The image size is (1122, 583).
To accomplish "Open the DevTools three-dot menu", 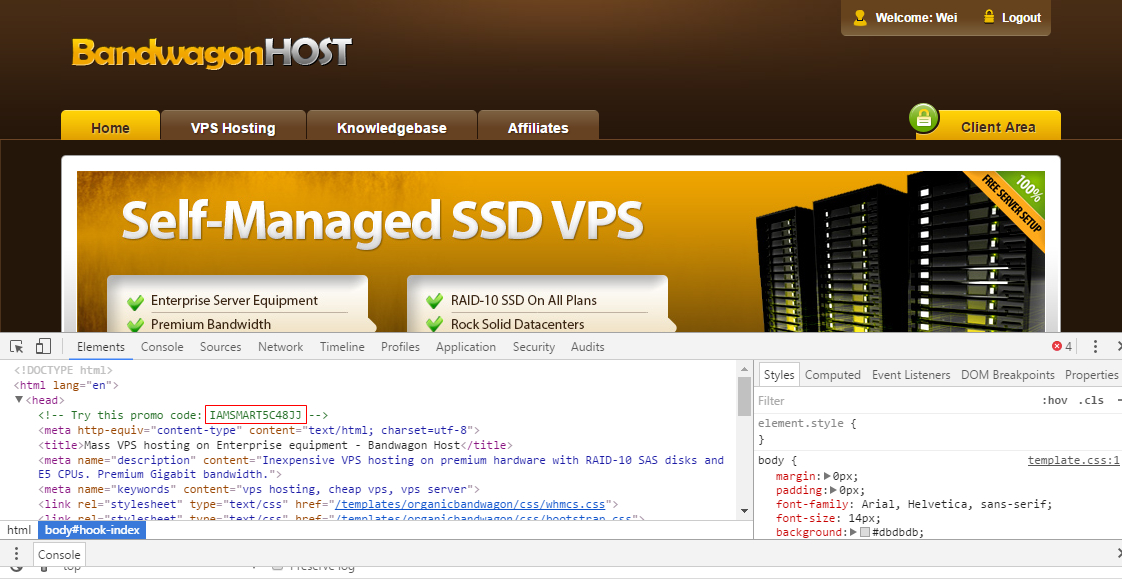I will [x=1095, y=346].
